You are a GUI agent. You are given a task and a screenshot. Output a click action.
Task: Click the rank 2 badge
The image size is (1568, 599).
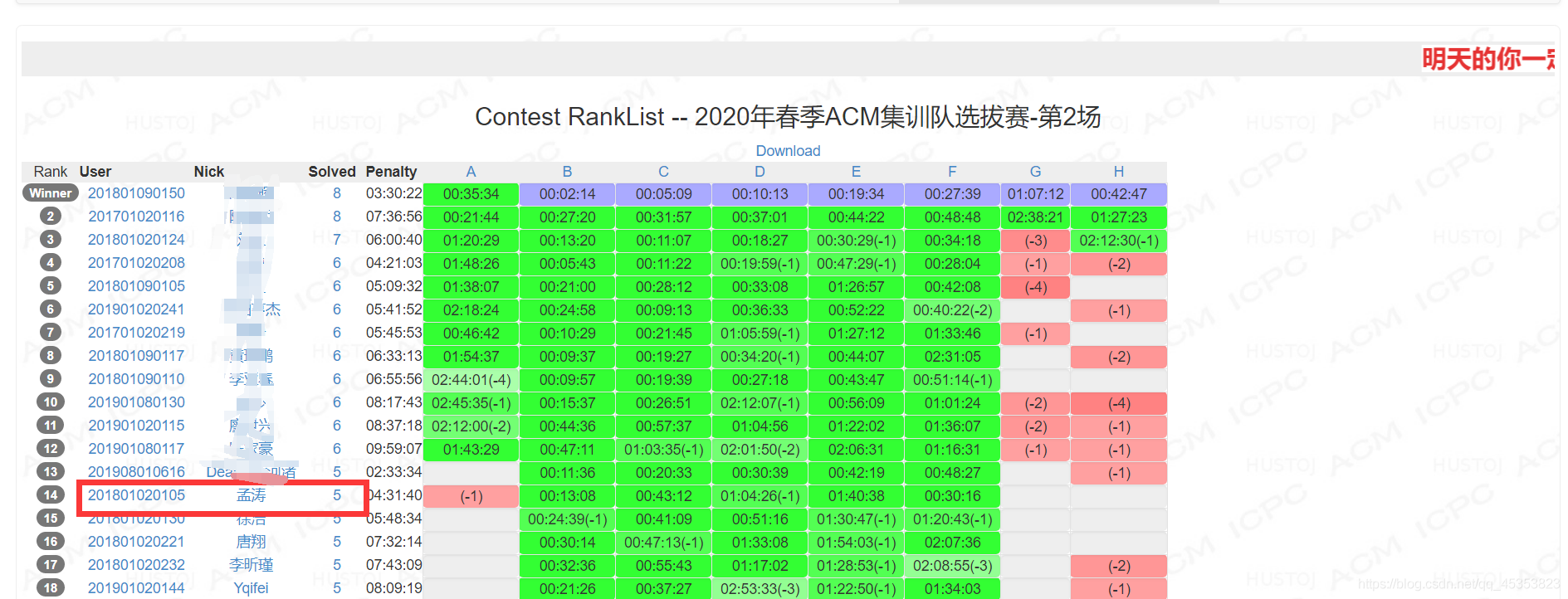coord(51,217)
